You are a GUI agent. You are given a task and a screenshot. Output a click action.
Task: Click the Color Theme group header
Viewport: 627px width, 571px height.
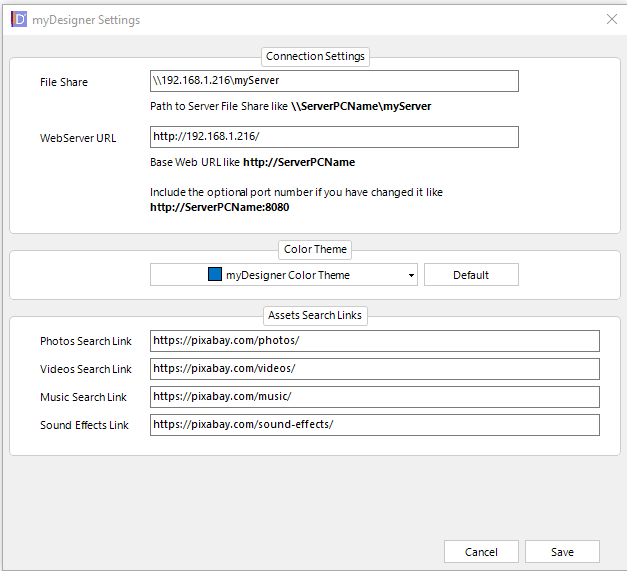tap(315, 249)
